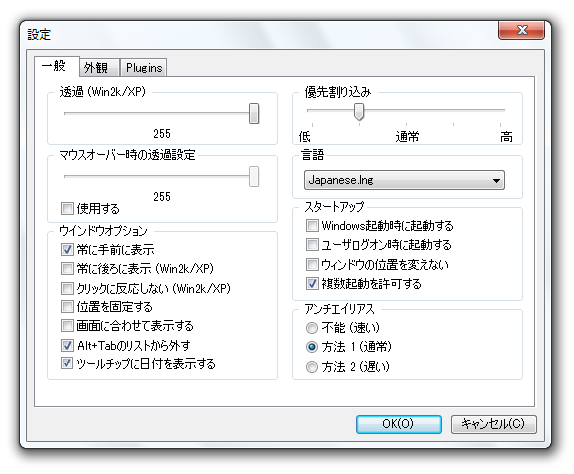Viewport: 574px width, 474px height.
Task: Check 常に後ろに表示 (Win2k/XP)
Action: coord(67,269)
